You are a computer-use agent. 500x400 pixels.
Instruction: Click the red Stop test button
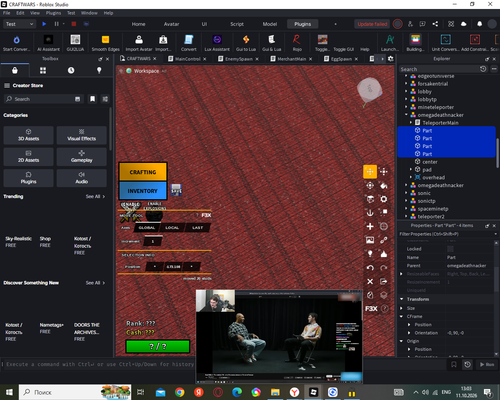(74, 24)
